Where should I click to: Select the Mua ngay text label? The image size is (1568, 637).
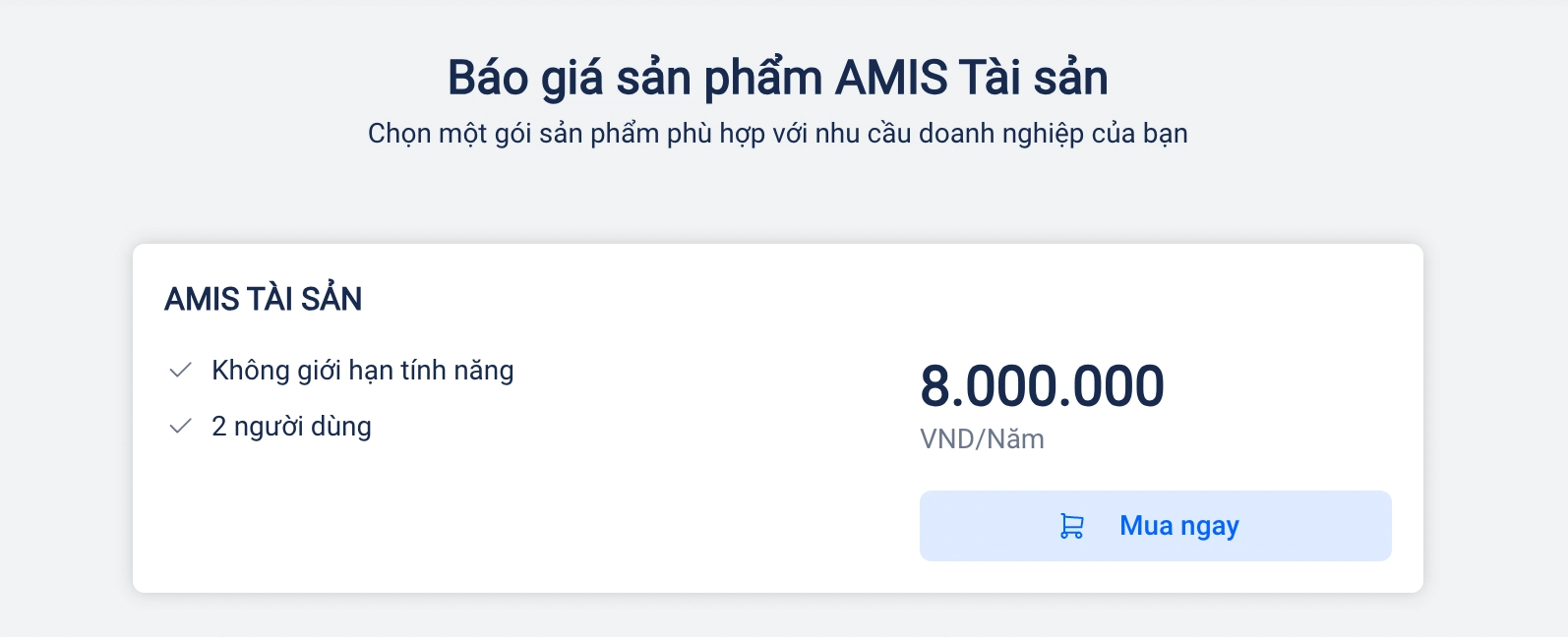point(1179,526)
